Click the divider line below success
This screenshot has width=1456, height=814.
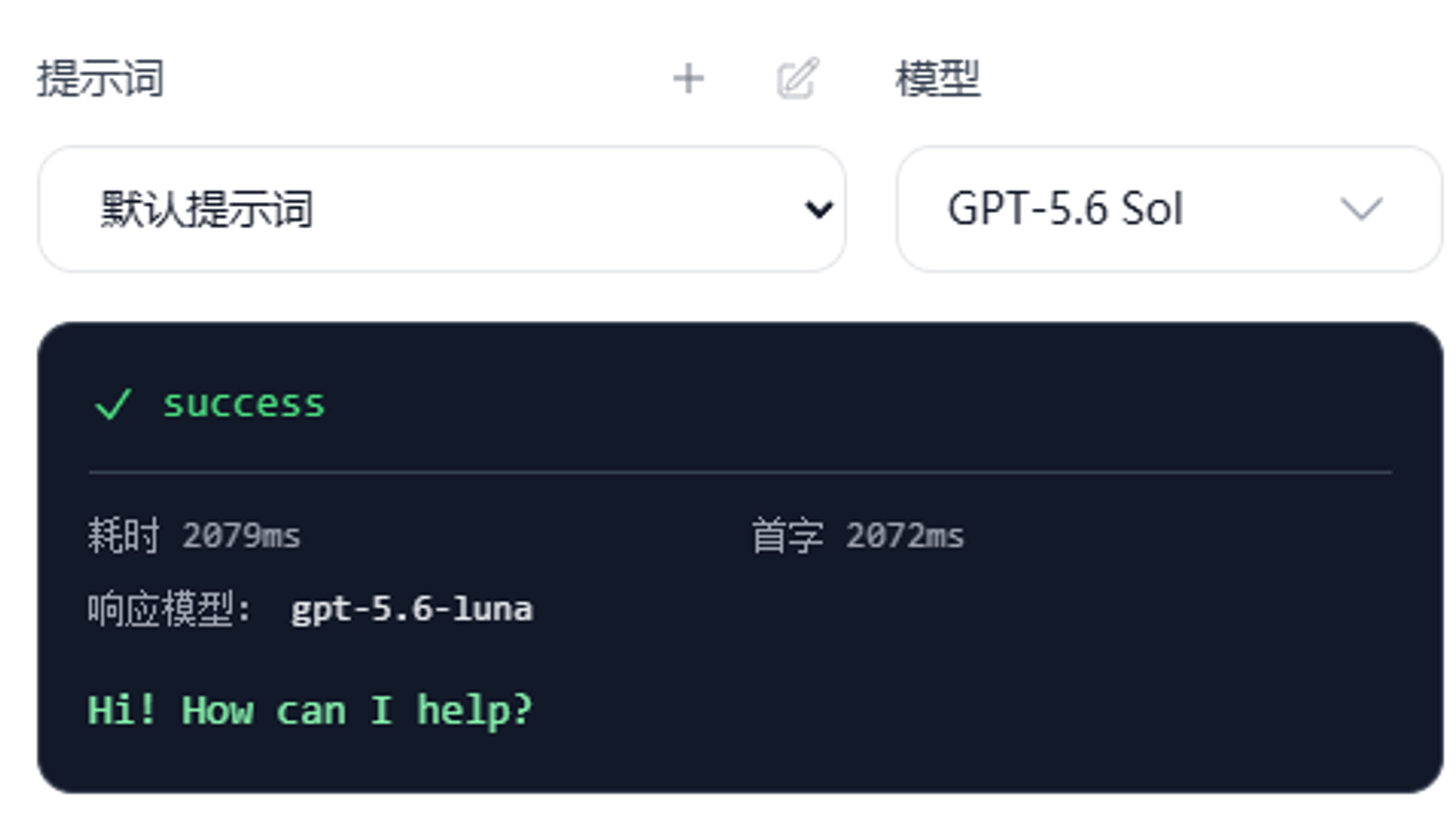pyautogui.click(x=740, y=472)
